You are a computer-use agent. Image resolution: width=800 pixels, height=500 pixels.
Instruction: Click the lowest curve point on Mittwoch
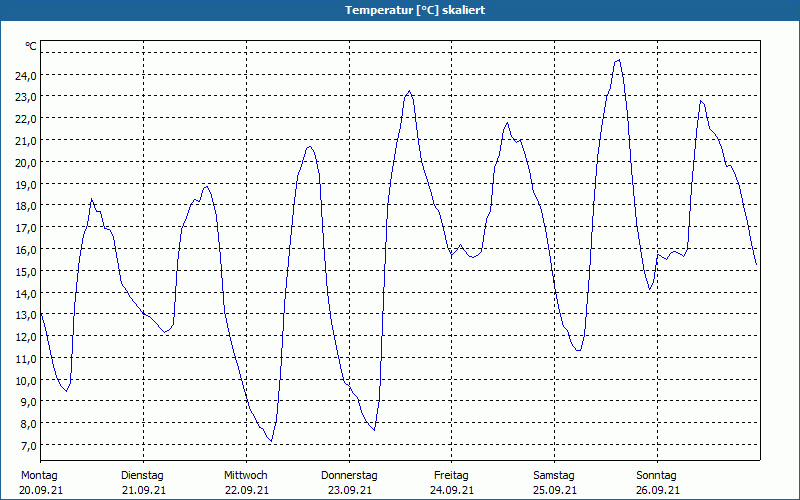point(270,441)
